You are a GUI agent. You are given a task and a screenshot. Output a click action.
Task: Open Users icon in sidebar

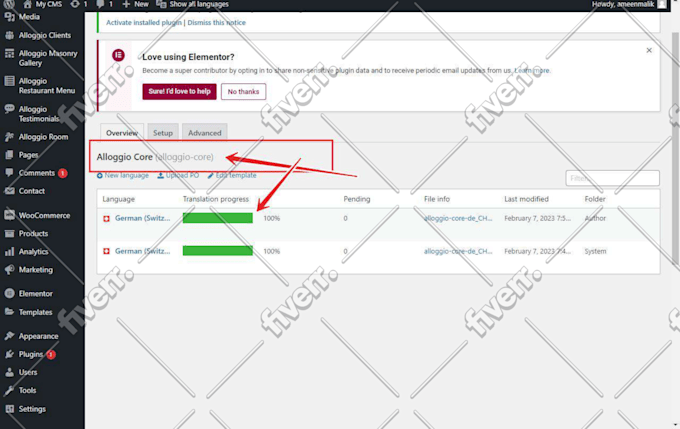coord(9,372)
